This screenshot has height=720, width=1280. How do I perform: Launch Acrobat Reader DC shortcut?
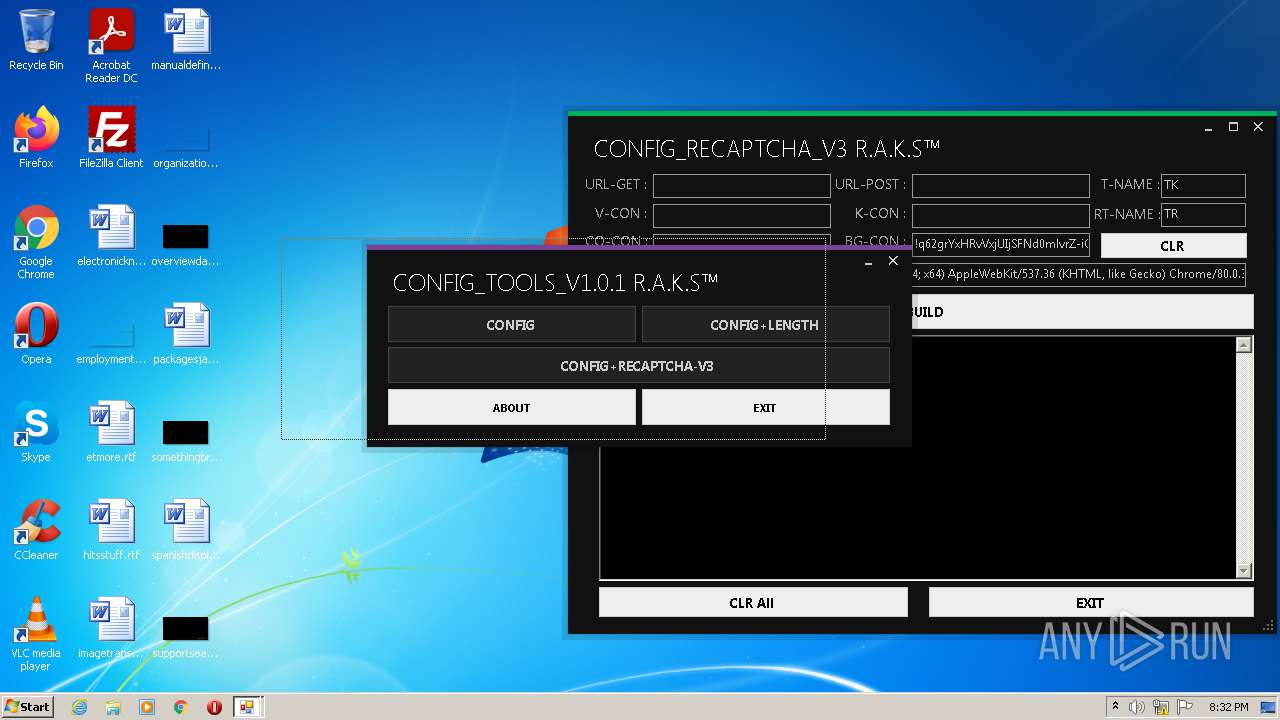pyautogui.click(x=111, y=46)
